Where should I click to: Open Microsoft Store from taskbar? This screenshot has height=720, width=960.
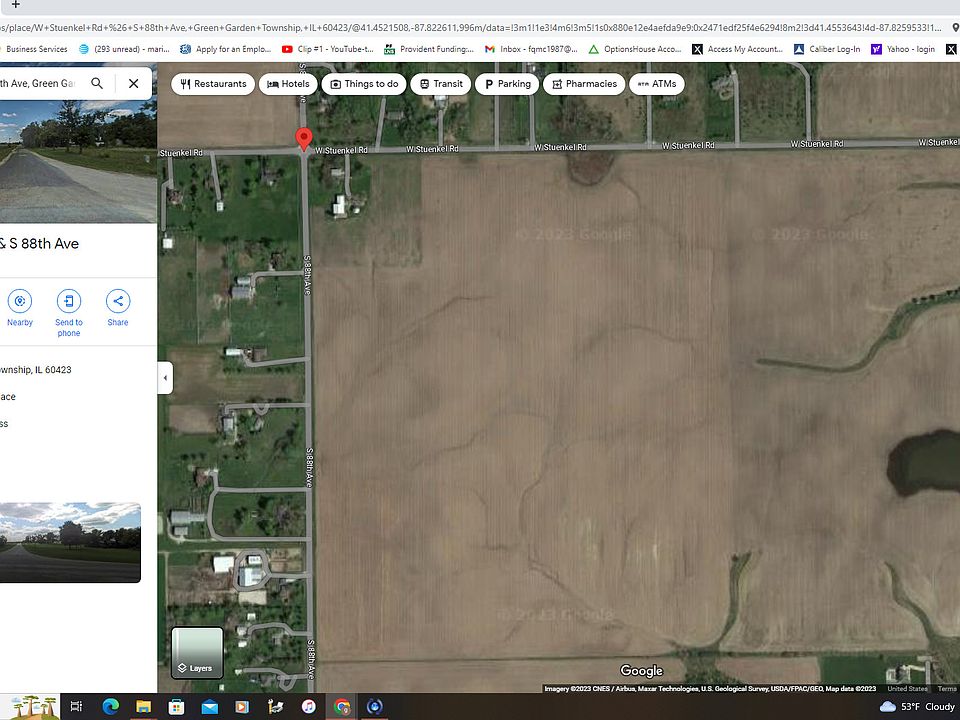click(x=176, y=707)
